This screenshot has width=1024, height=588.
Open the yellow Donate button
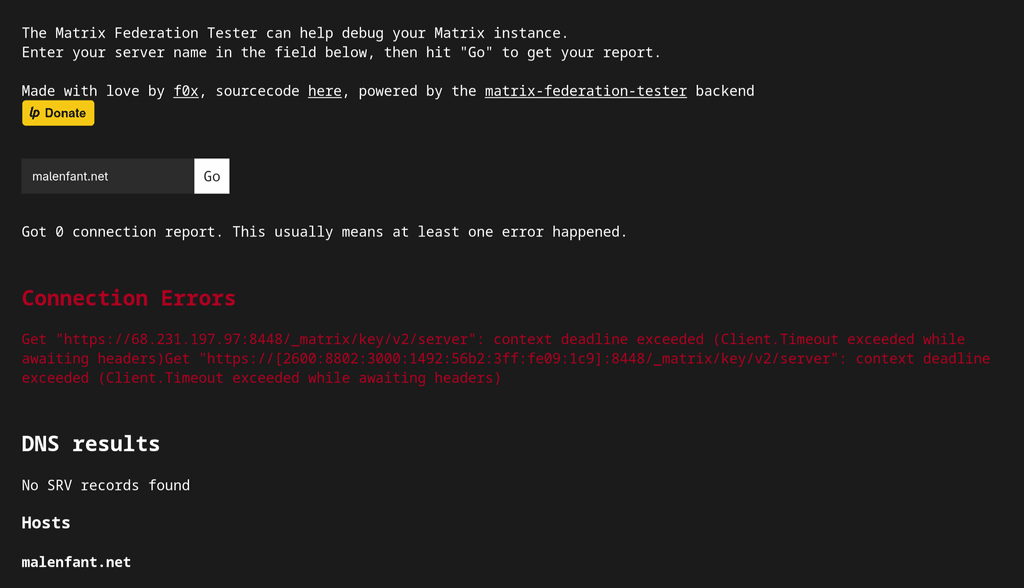click(x=58, y=113)
